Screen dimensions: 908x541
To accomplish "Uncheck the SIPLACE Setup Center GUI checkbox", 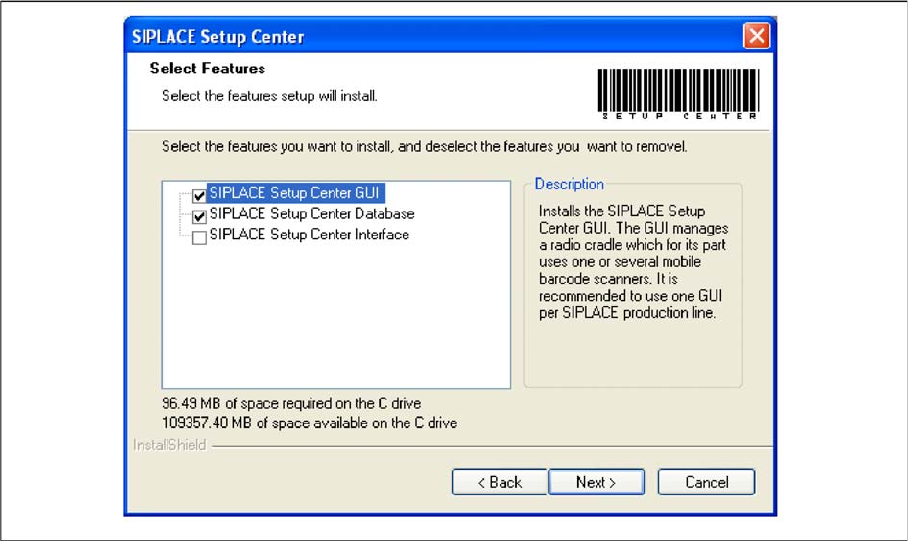I will tap(199, 196).
